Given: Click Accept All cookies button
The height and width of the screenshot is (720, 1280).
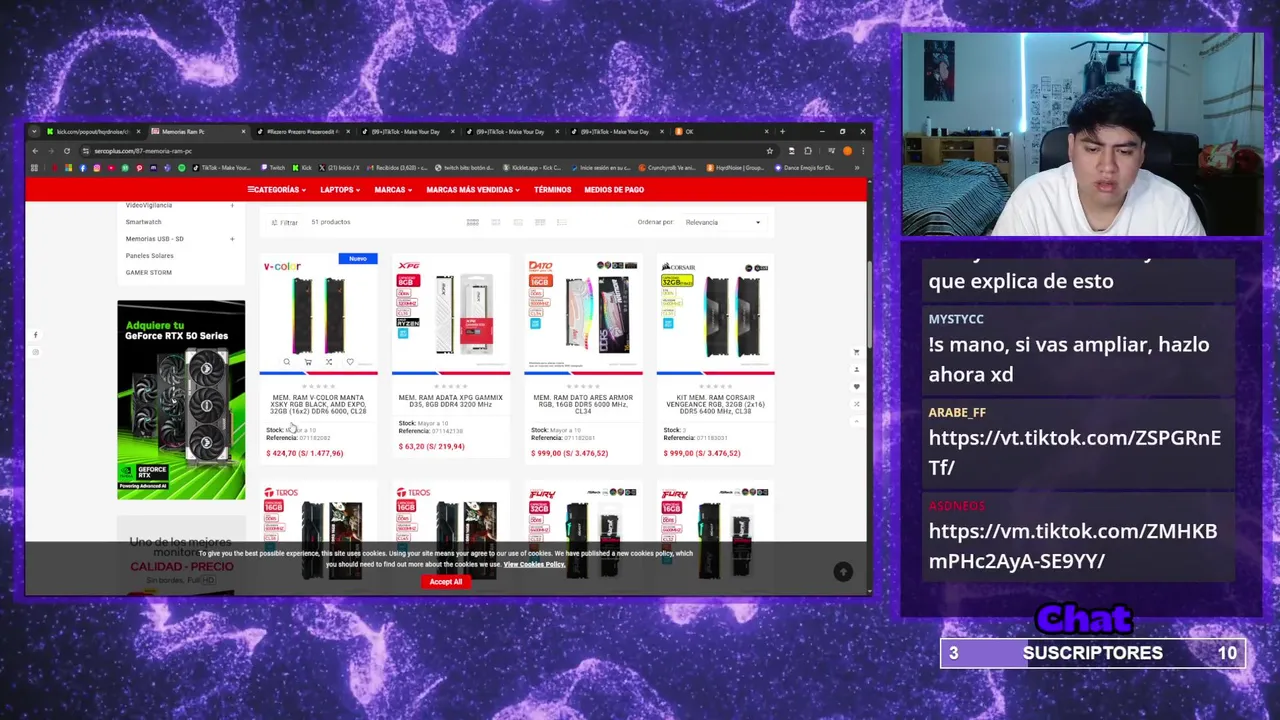Looking at the screenshot, I should click(x=446, y=582).
